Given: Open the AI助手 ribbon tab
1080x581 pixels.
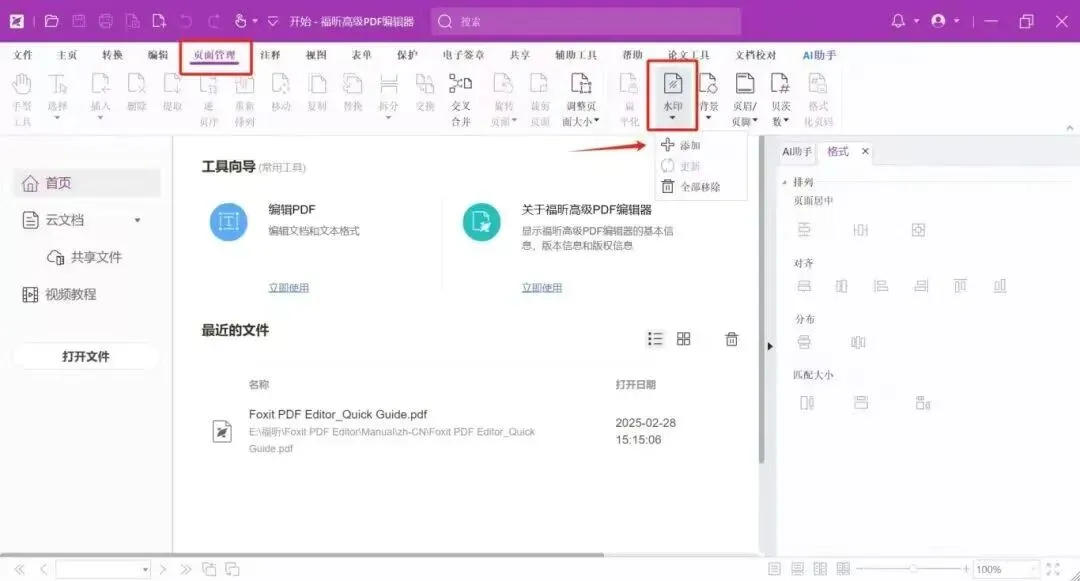Looking at the screenshot, I should click(819, 55).
